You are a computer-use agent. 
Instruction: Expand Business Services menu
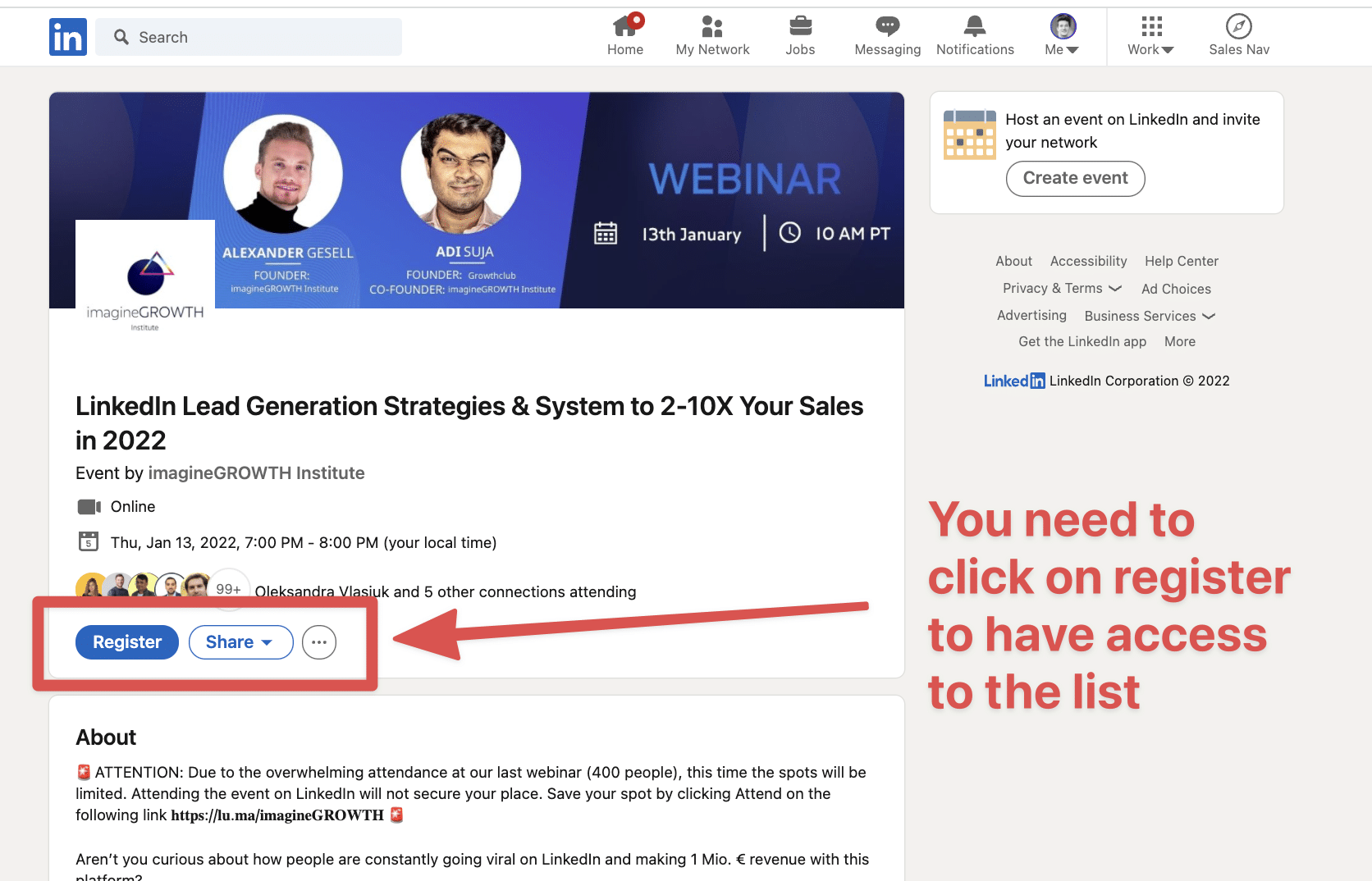(x=1150, y=316)
